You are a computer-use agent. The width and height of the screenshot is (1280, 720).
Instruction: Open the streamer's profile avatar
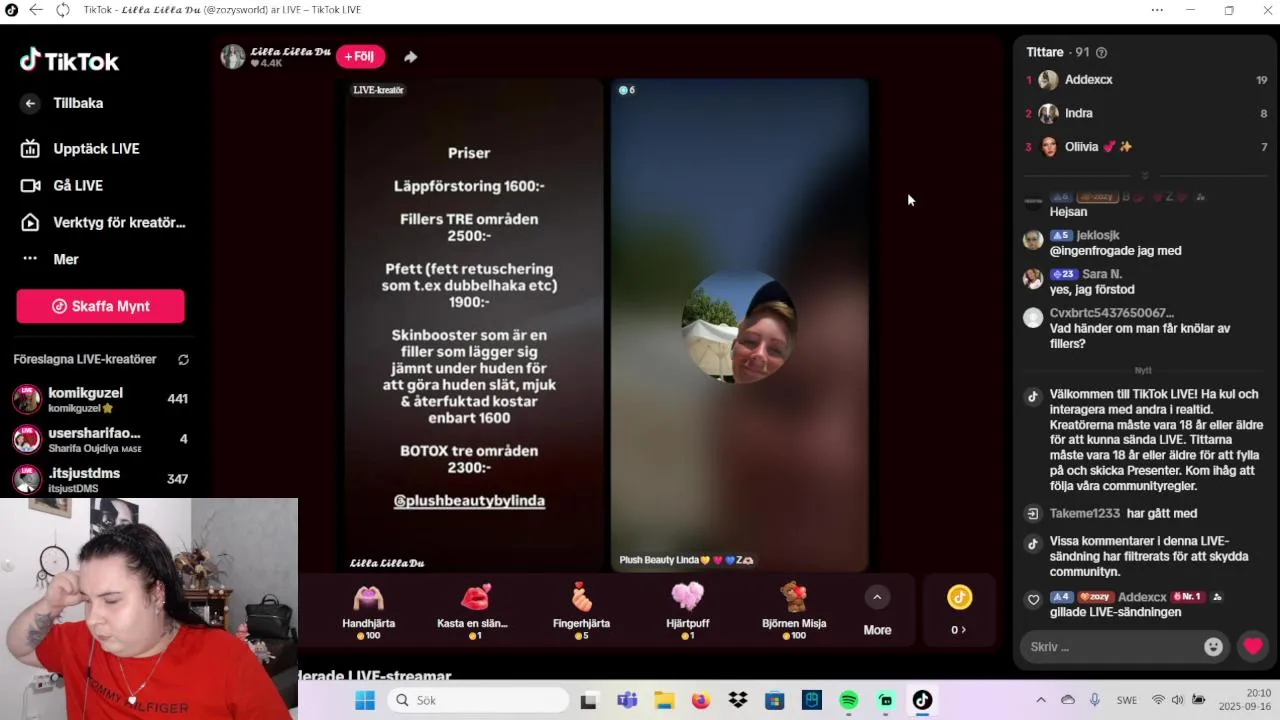point(233,56)
